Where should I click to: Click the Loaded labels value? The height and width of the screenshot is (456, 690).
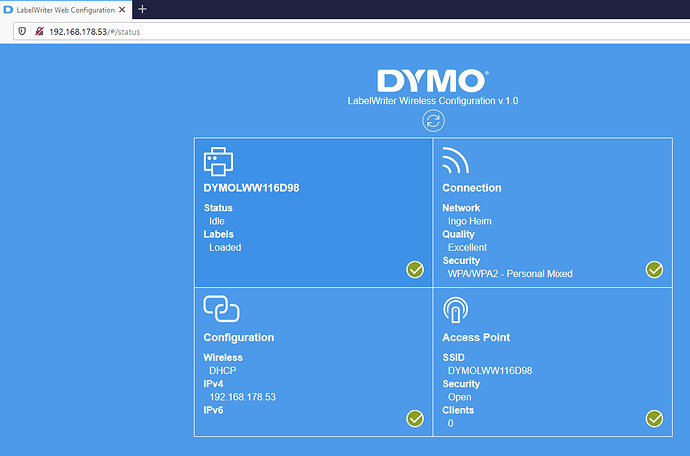point(225,247)
